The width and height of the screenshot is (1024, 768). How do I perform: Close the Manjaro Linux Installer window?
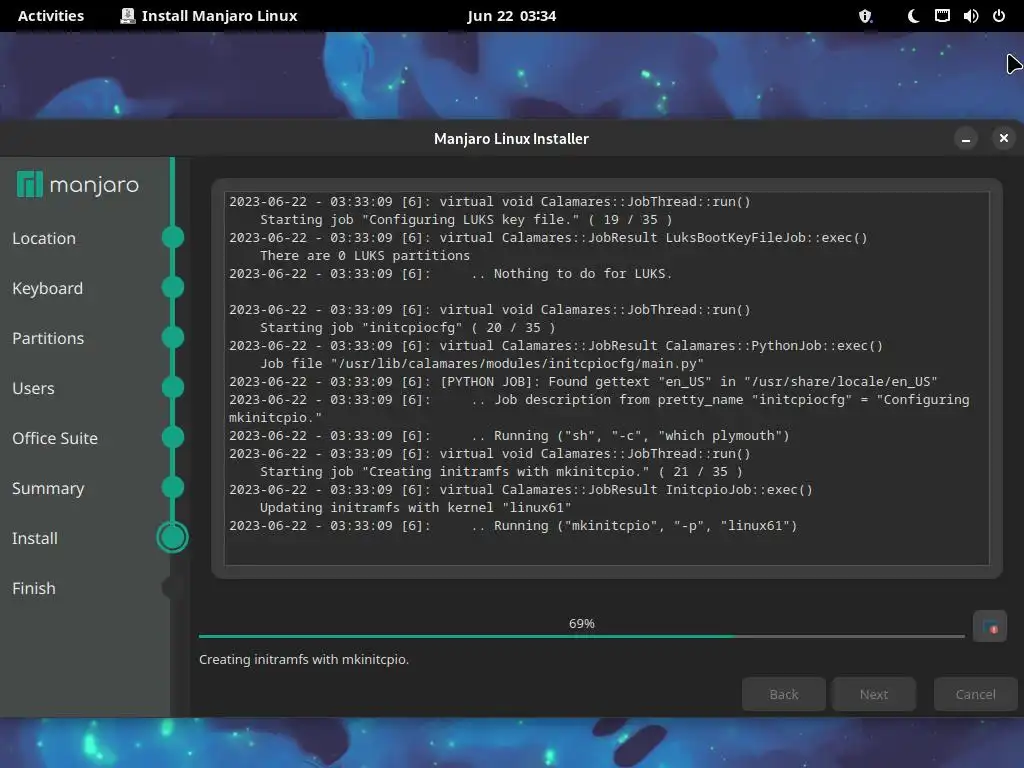click(1004, 138)
